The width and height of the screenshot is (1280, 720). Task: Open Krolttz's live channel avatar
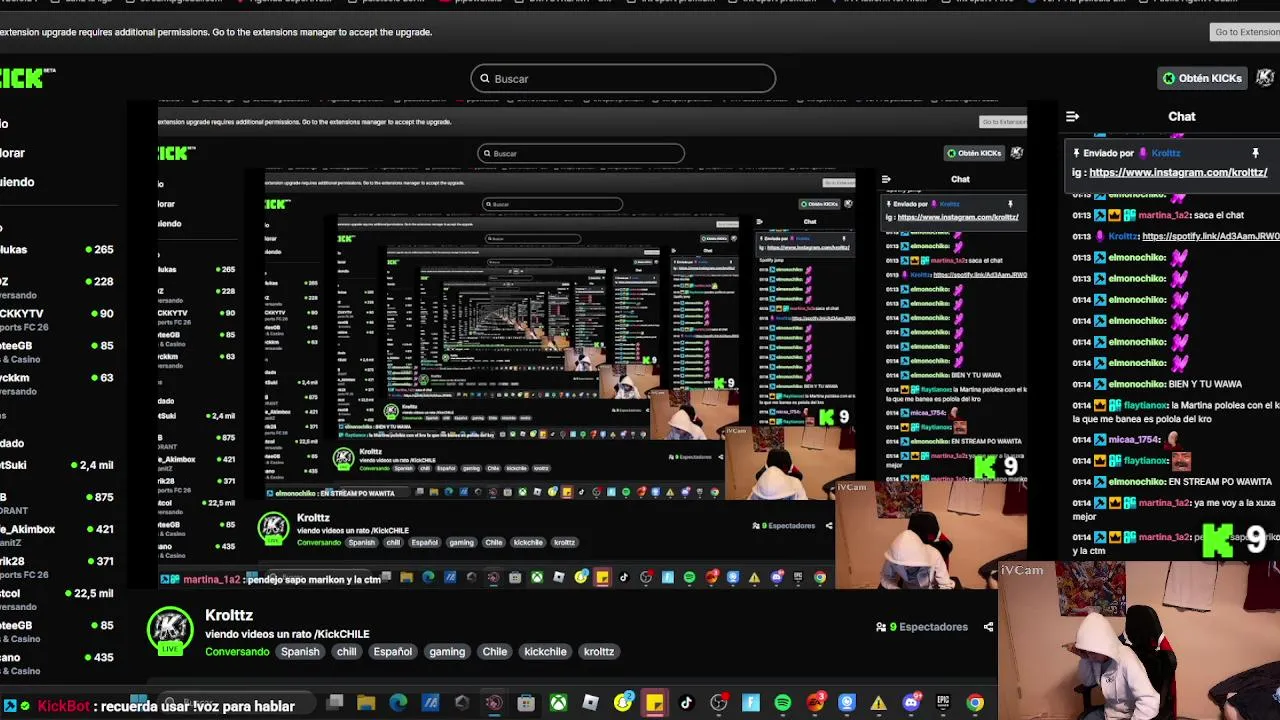coord(170,631)
